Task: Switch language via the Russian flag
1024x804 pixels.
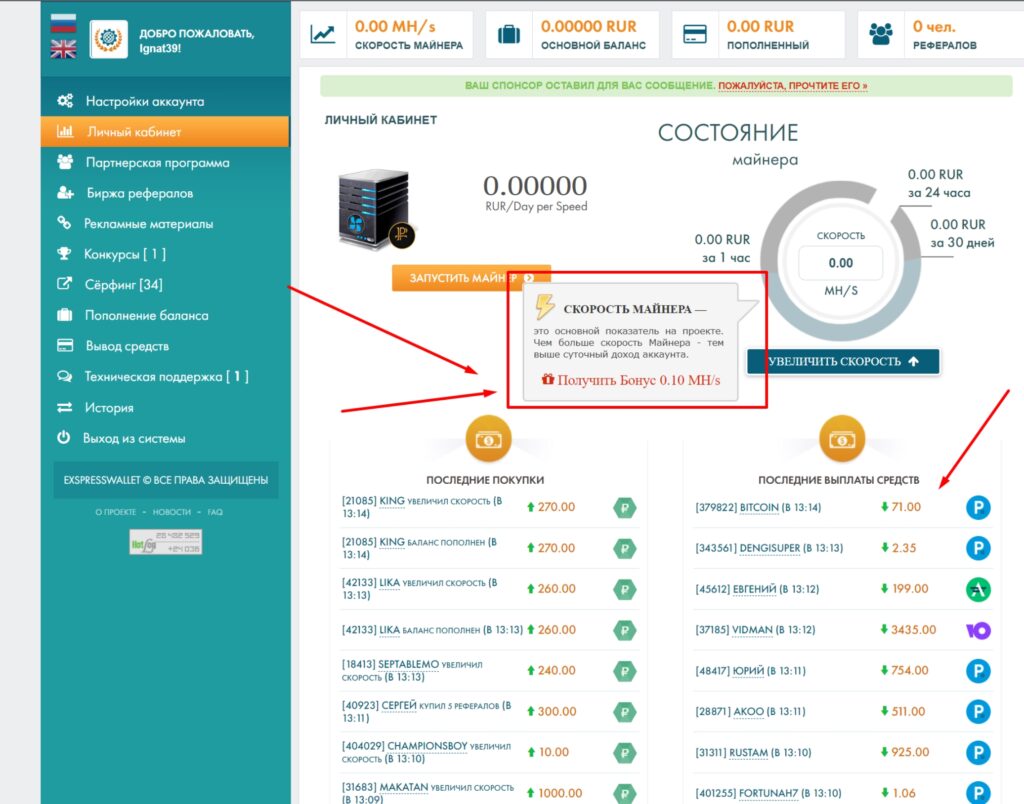Action: 63,24
